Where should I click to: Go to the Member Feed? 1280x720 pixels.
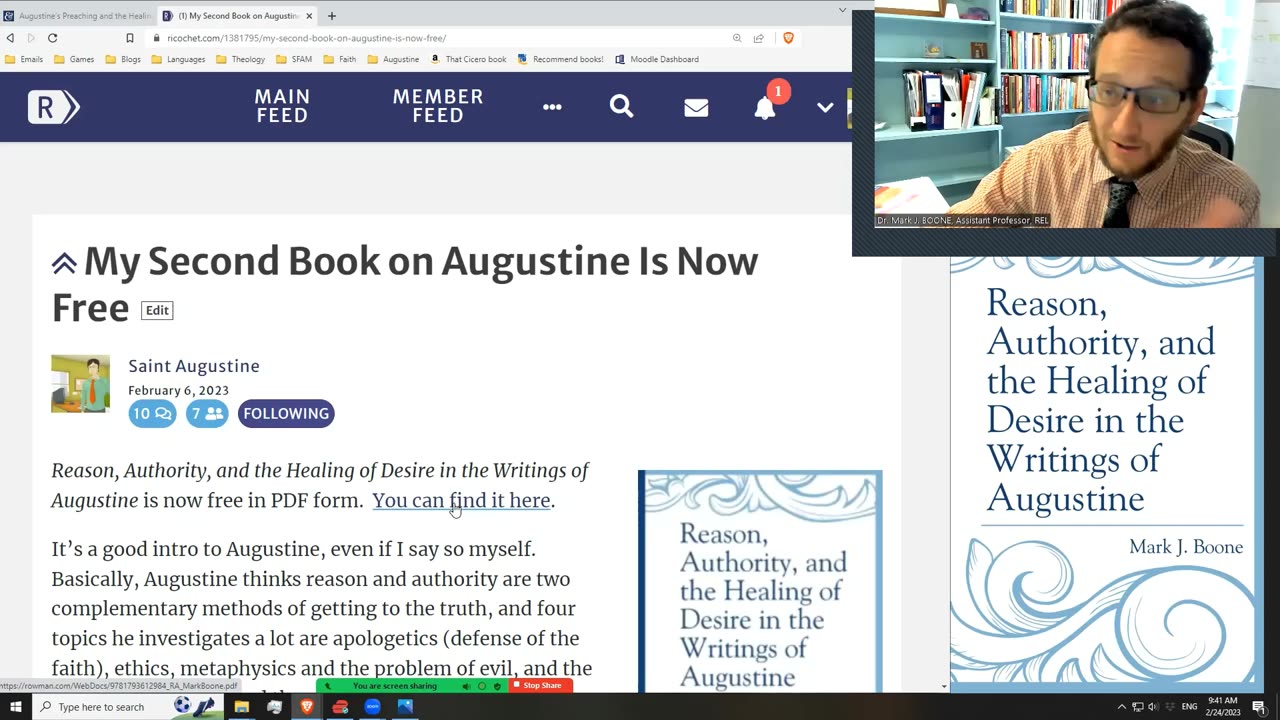(x=438, y=106)
